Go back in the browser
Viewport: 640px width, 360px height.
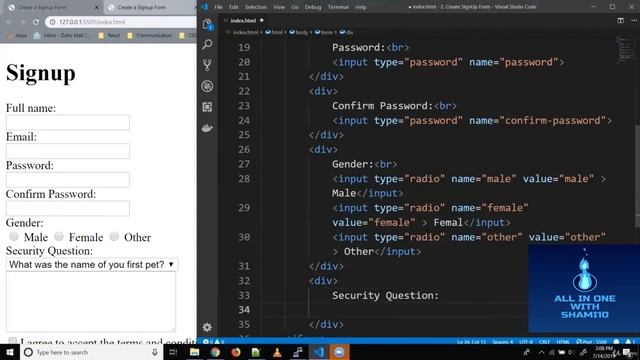[x=9, y=22]
